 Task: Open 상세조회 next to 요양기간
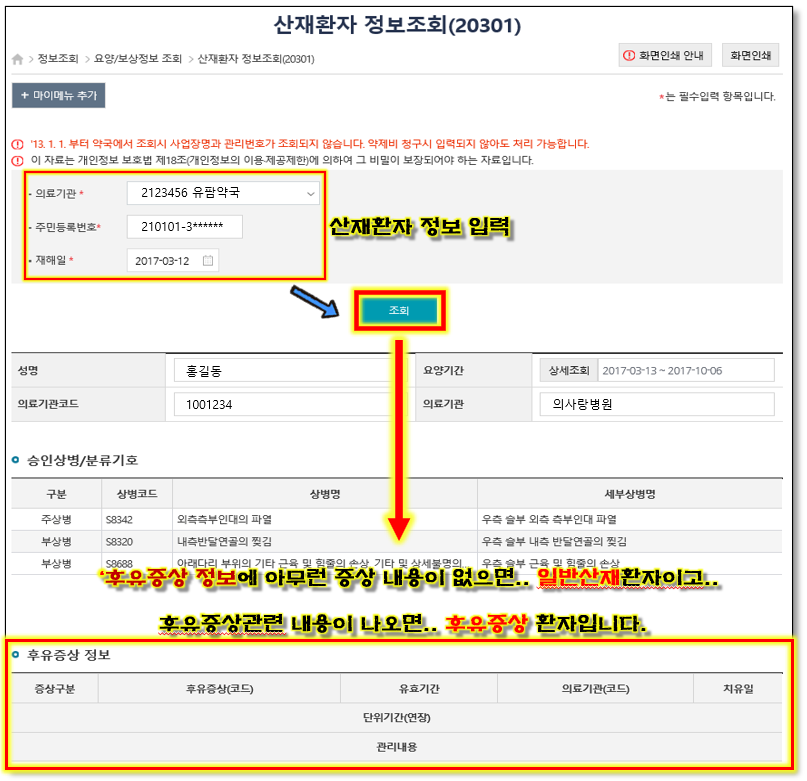click(x=566, y=370)
